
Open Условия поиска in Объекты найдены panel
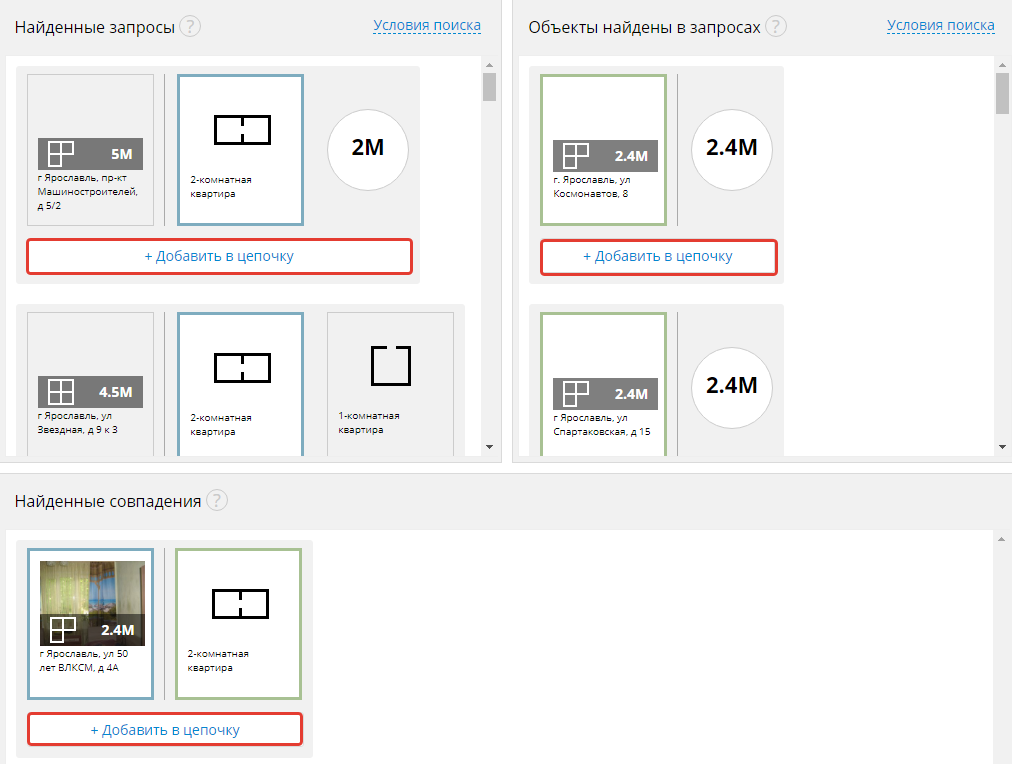click(940, 25)
